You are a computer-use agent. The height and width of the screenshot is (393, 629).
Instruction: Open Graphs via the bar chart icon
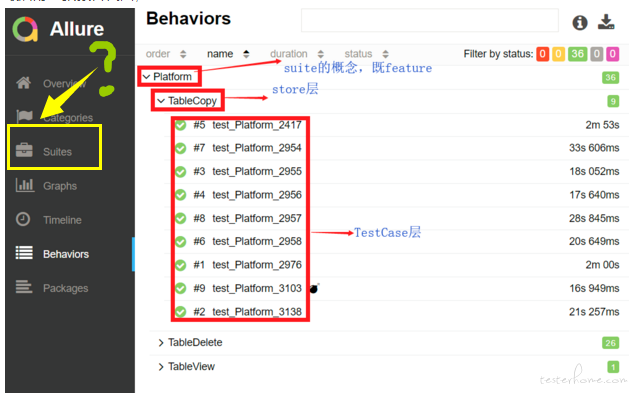24,185
